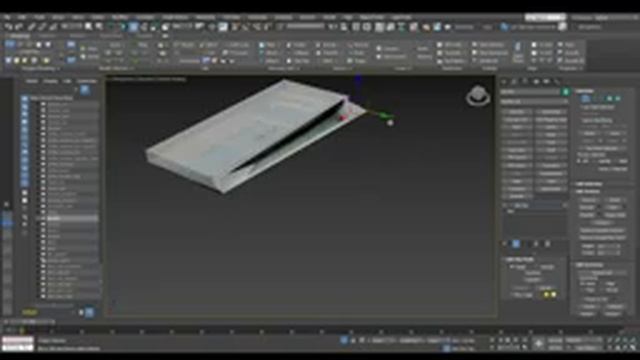Activate the Select and Scale tool

(x=154, y=27)
